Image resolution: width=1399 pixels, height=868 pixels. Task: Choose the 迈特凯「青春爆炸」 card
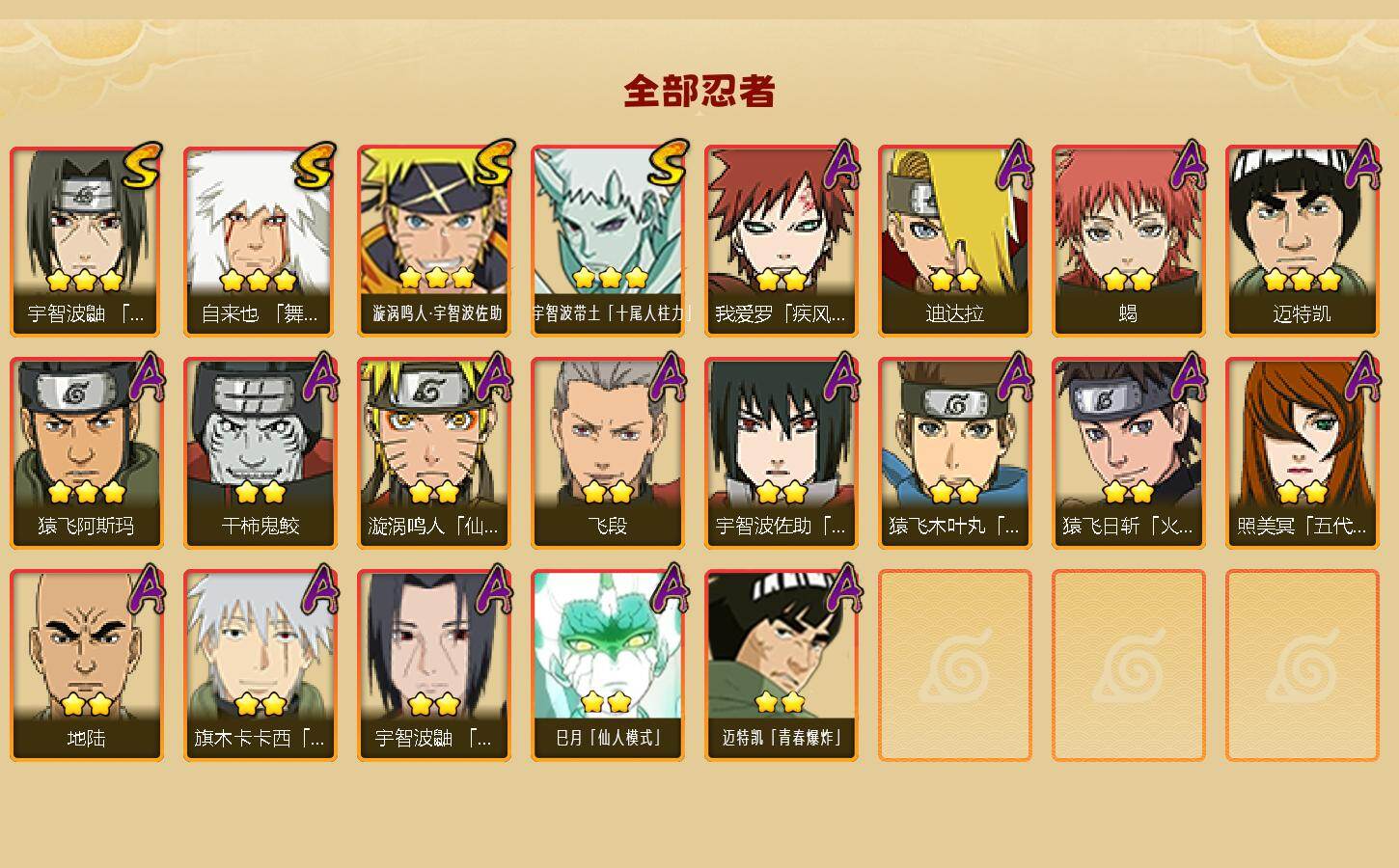point(781,665)
